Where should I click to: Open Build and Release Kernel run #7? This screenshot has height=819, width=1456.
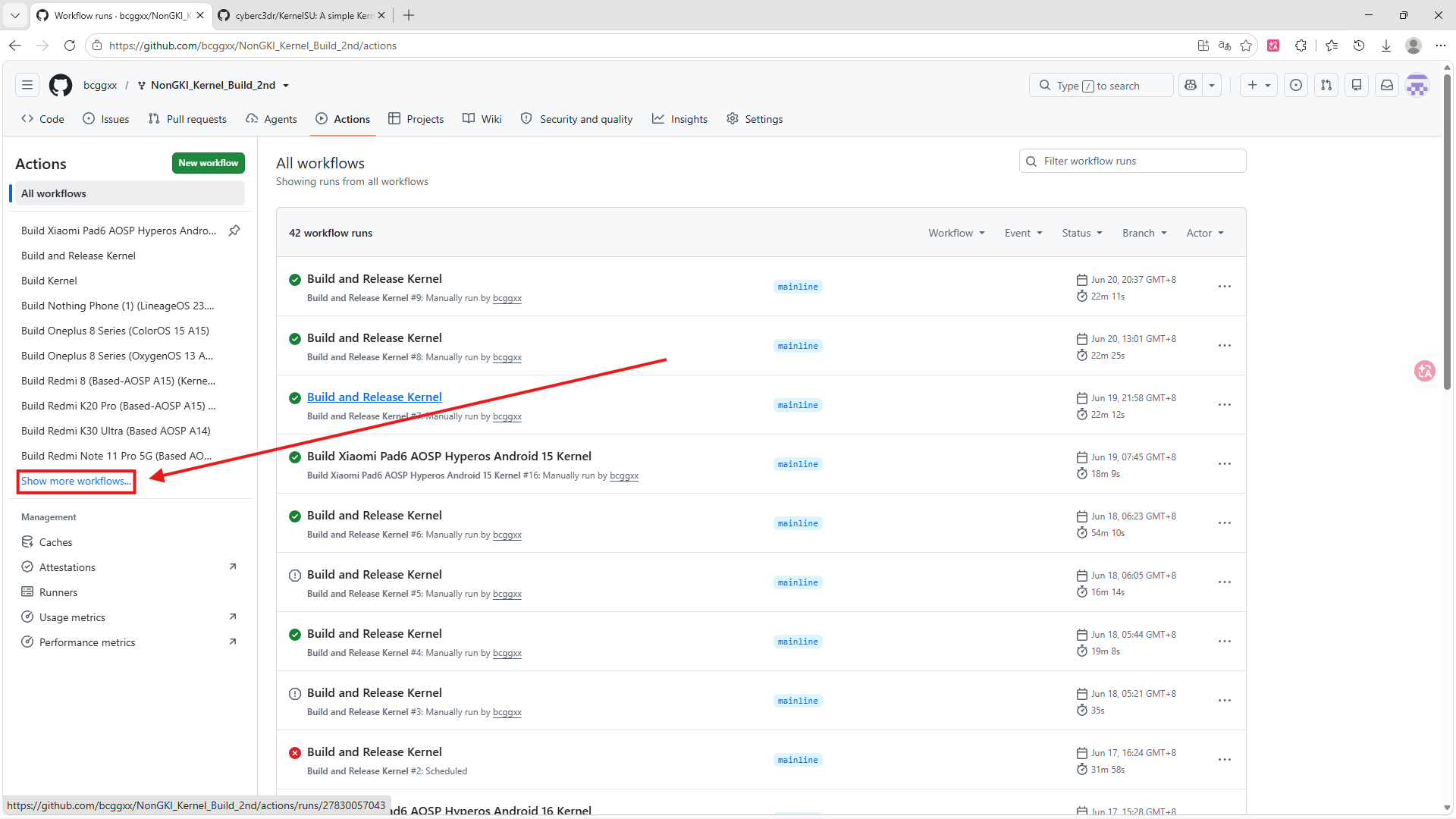(375, 397)
